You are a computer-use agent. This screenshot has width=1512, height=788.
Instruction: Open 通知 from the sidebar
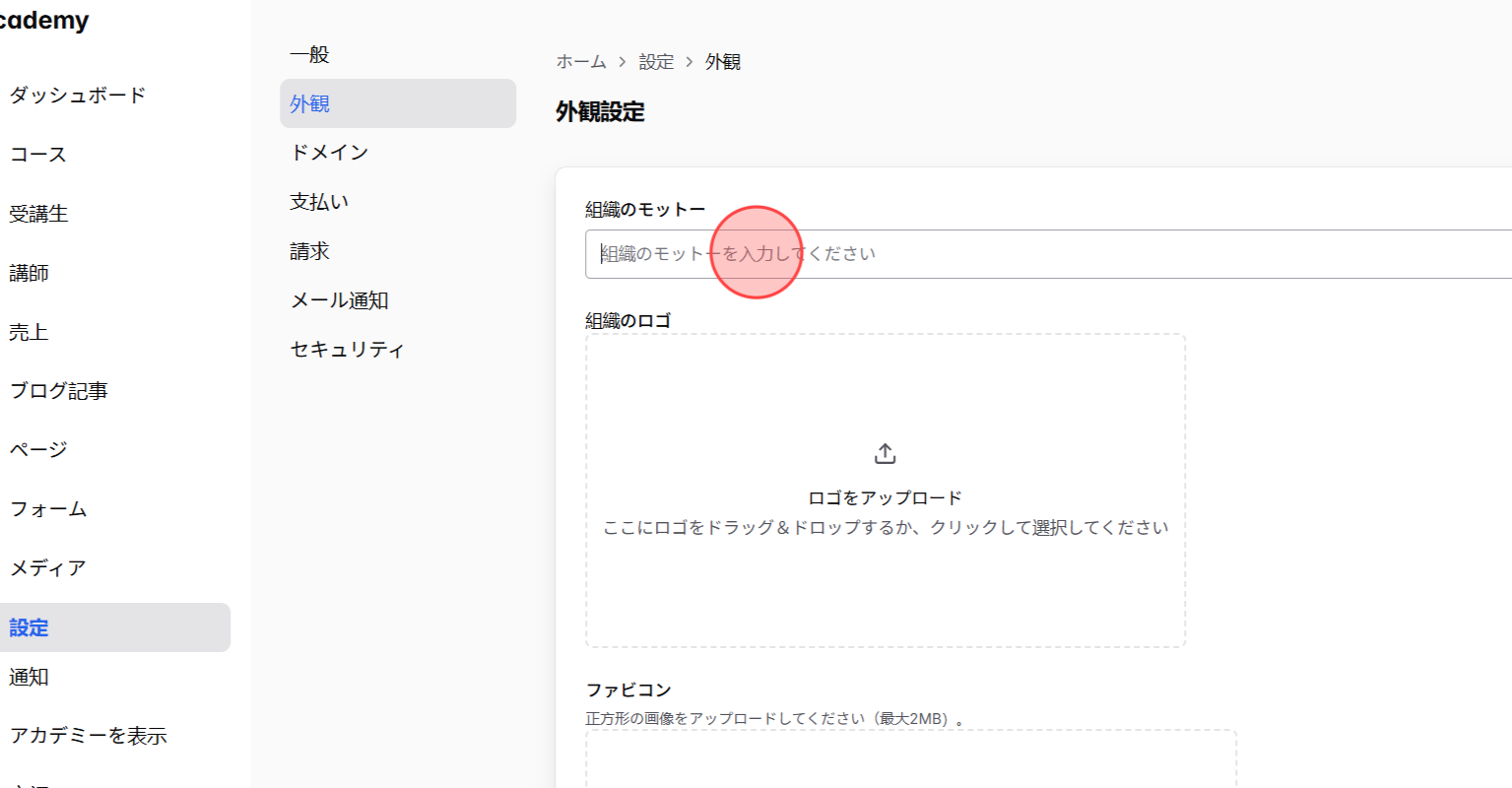pyautogui.click(x=29, y=677)
